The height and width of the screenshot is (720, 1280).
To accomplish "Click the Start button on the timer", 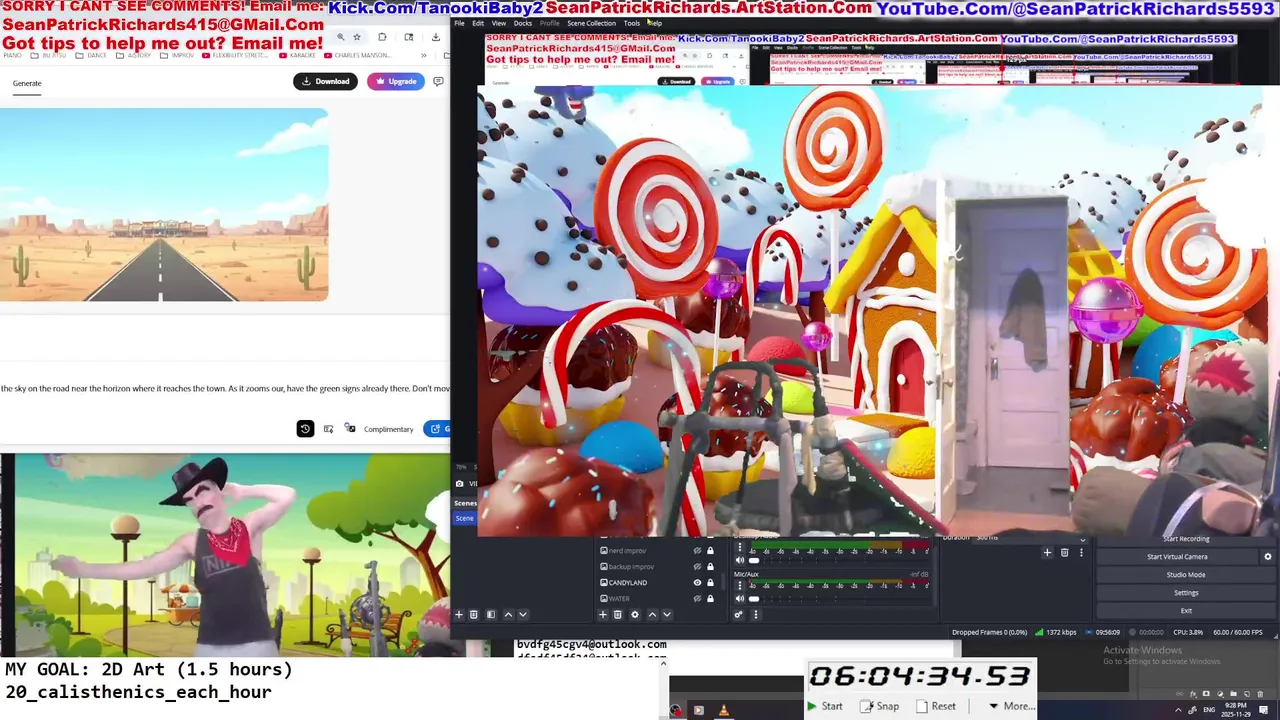I will [825, 706].
